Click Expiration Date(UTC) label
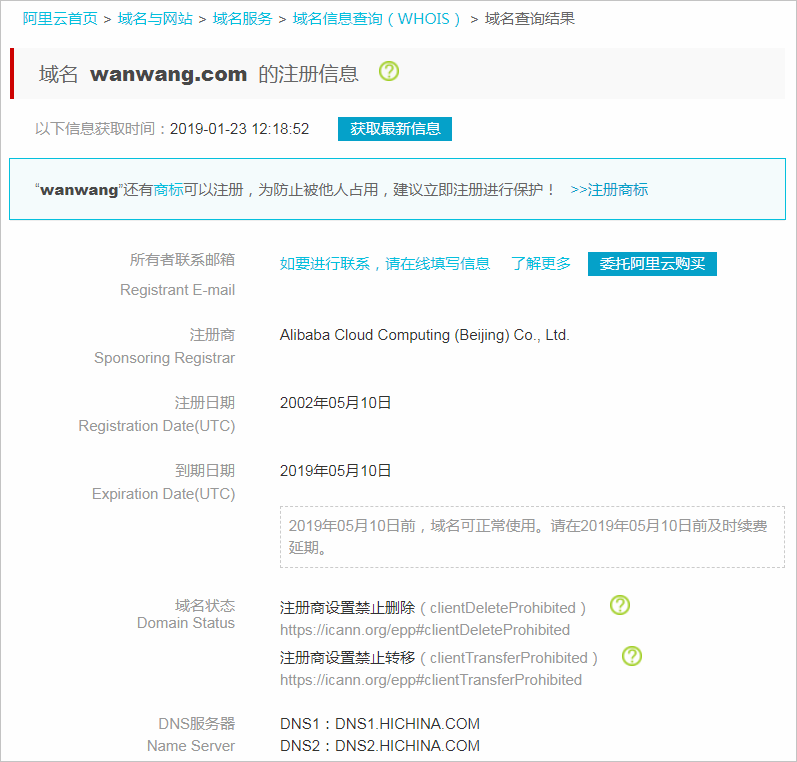The width and height of the screenshot is (797, 762). 163,494
